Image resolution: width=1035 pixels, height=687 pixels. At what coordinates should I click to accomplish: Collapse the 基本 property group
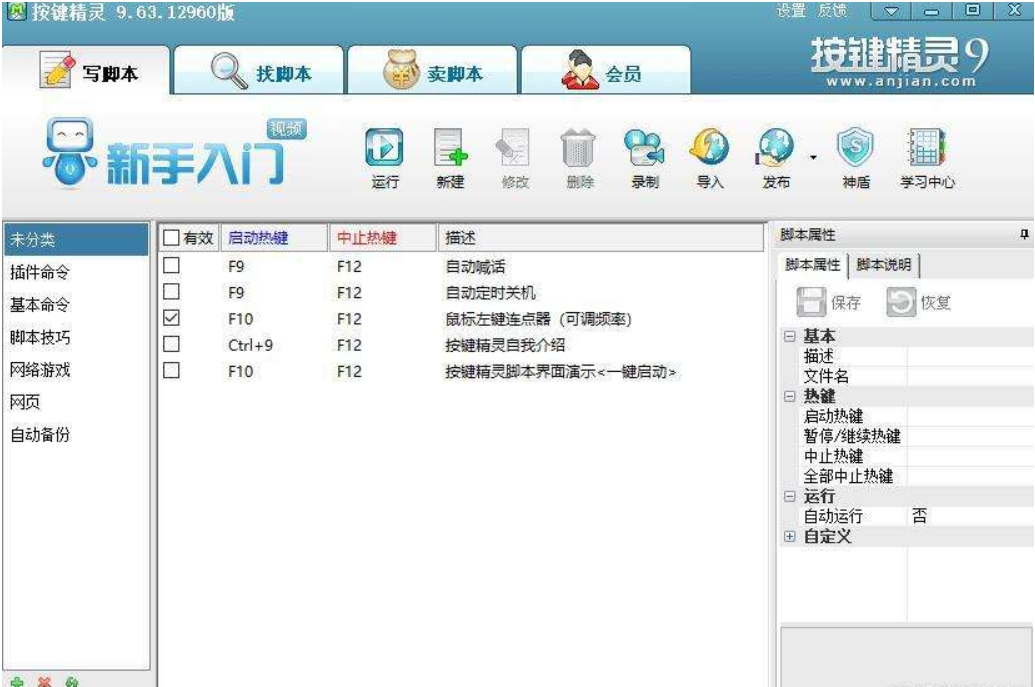pyautogui.click(x=789, y=336)
